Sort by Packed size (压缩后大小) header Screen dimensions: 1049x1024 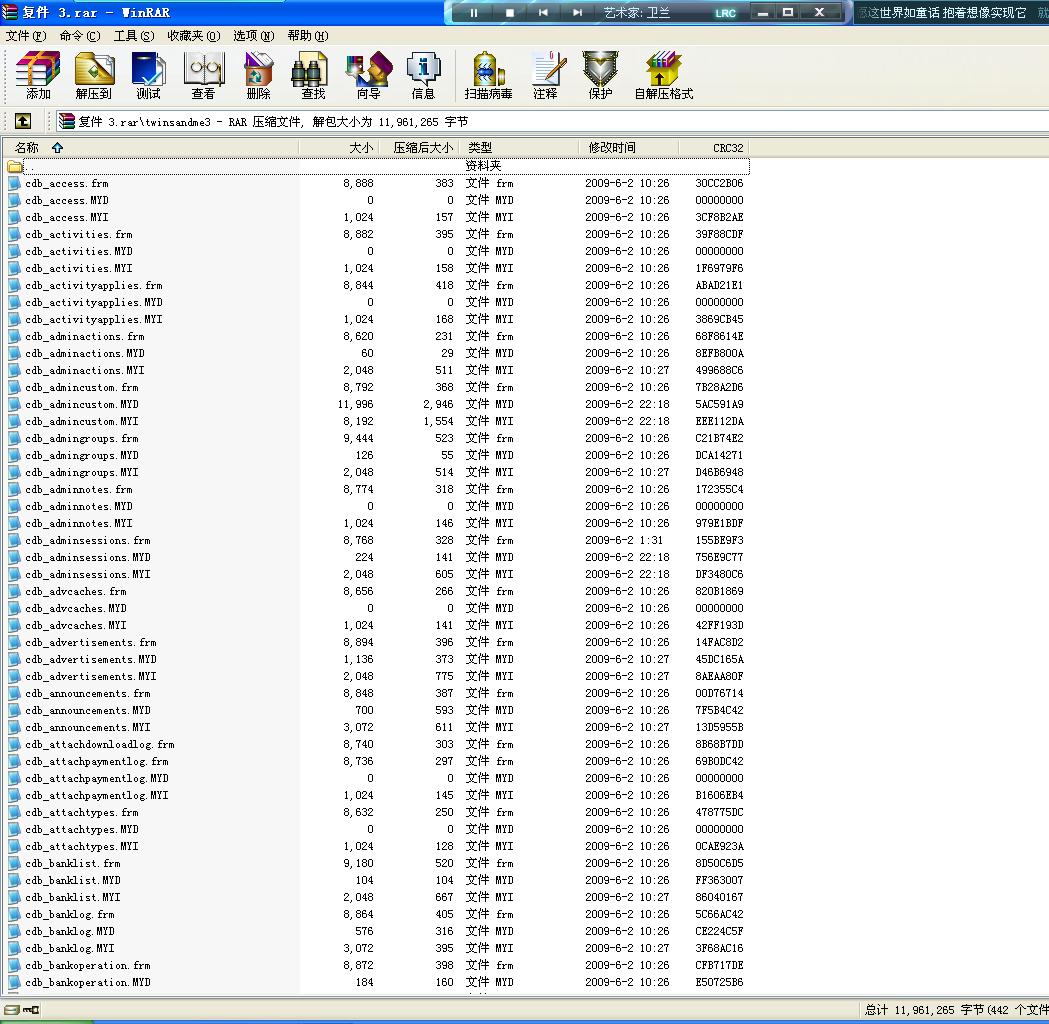click(419, 148)
